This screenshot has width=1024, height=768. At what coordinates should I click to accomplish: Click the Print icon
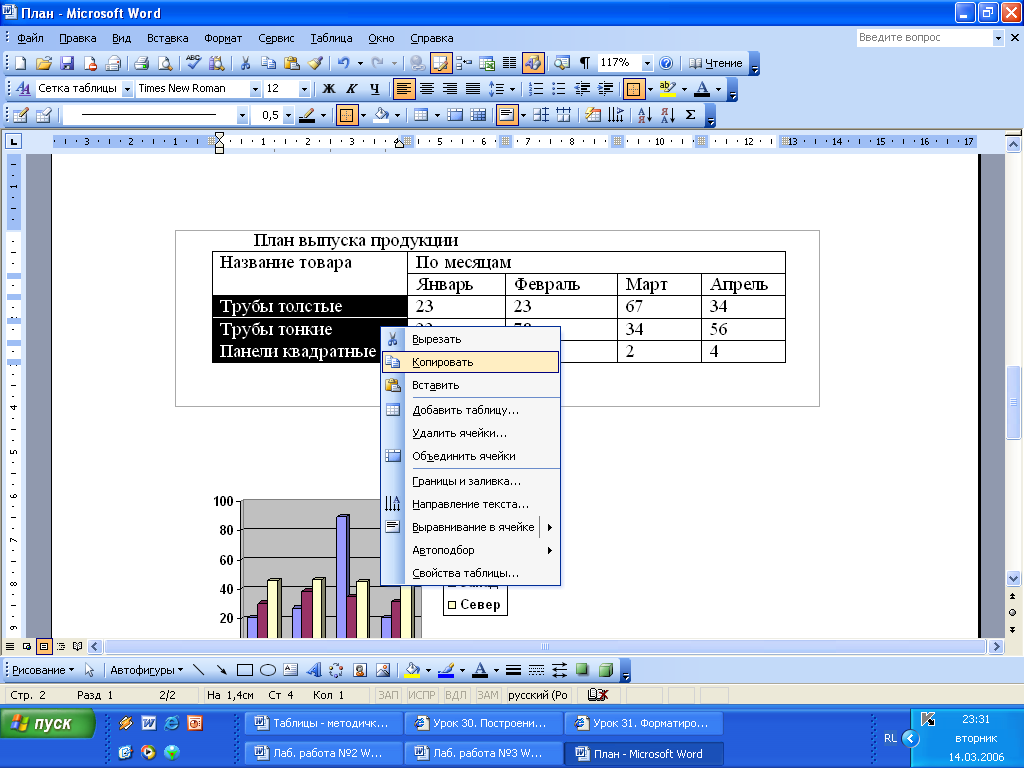[141, 63]
